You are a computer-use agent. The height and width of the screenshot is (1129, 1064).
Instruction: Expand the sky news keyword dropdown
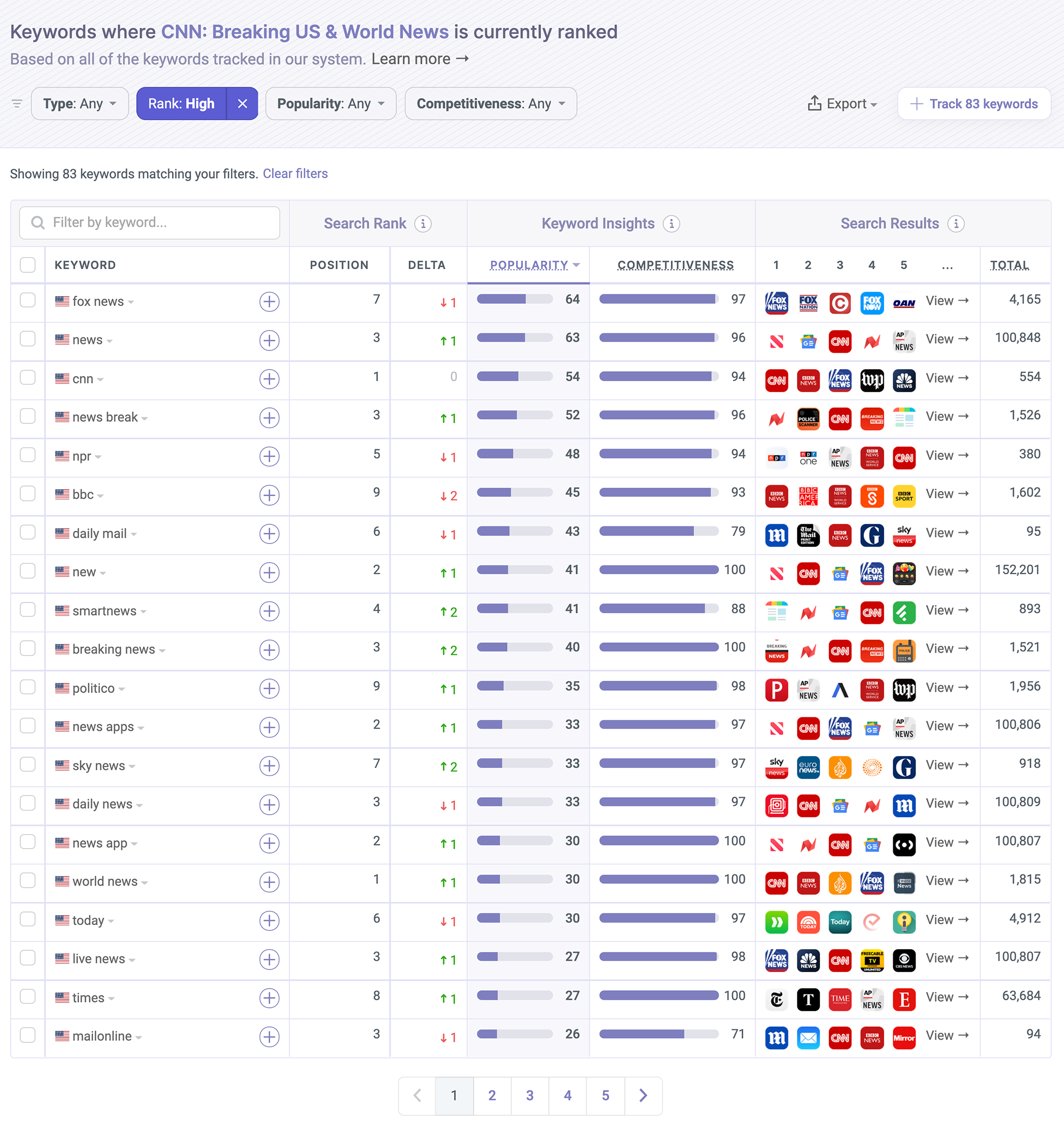[132, 767]
